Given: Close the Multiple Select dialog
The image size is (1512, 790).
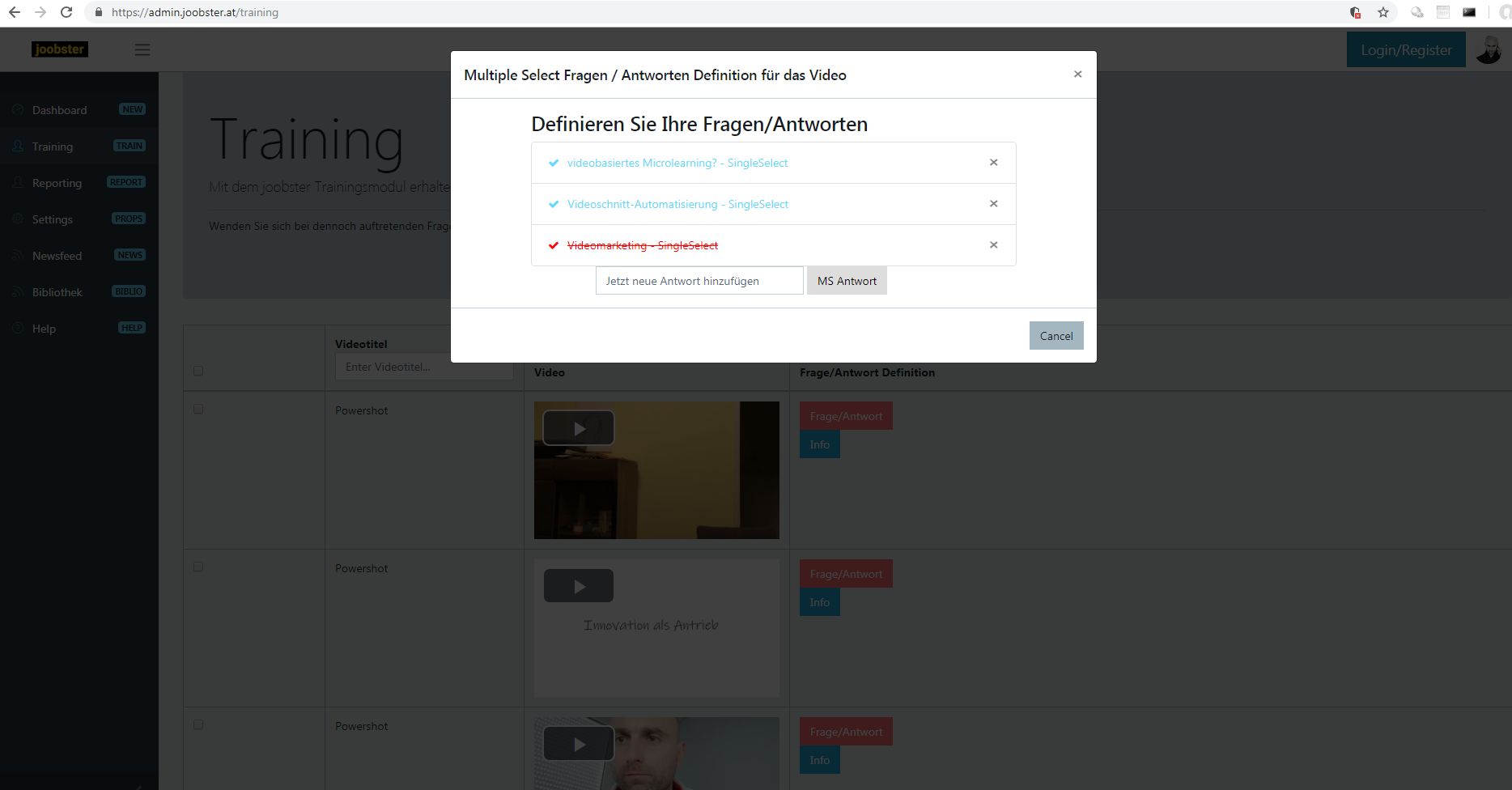Looking at the screenshot, I should click(x=1077, y=74).
